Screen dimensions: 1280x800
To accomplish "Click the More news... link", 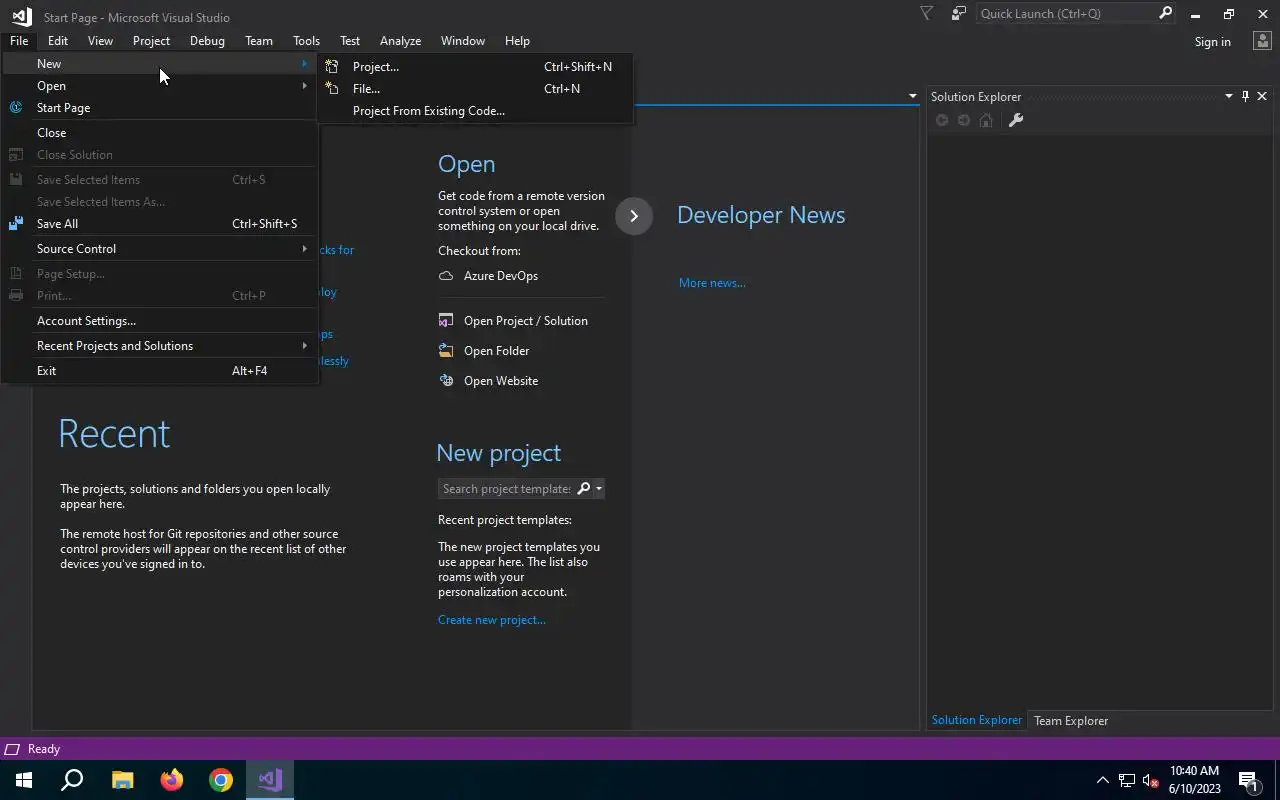I will click(712, 283).
